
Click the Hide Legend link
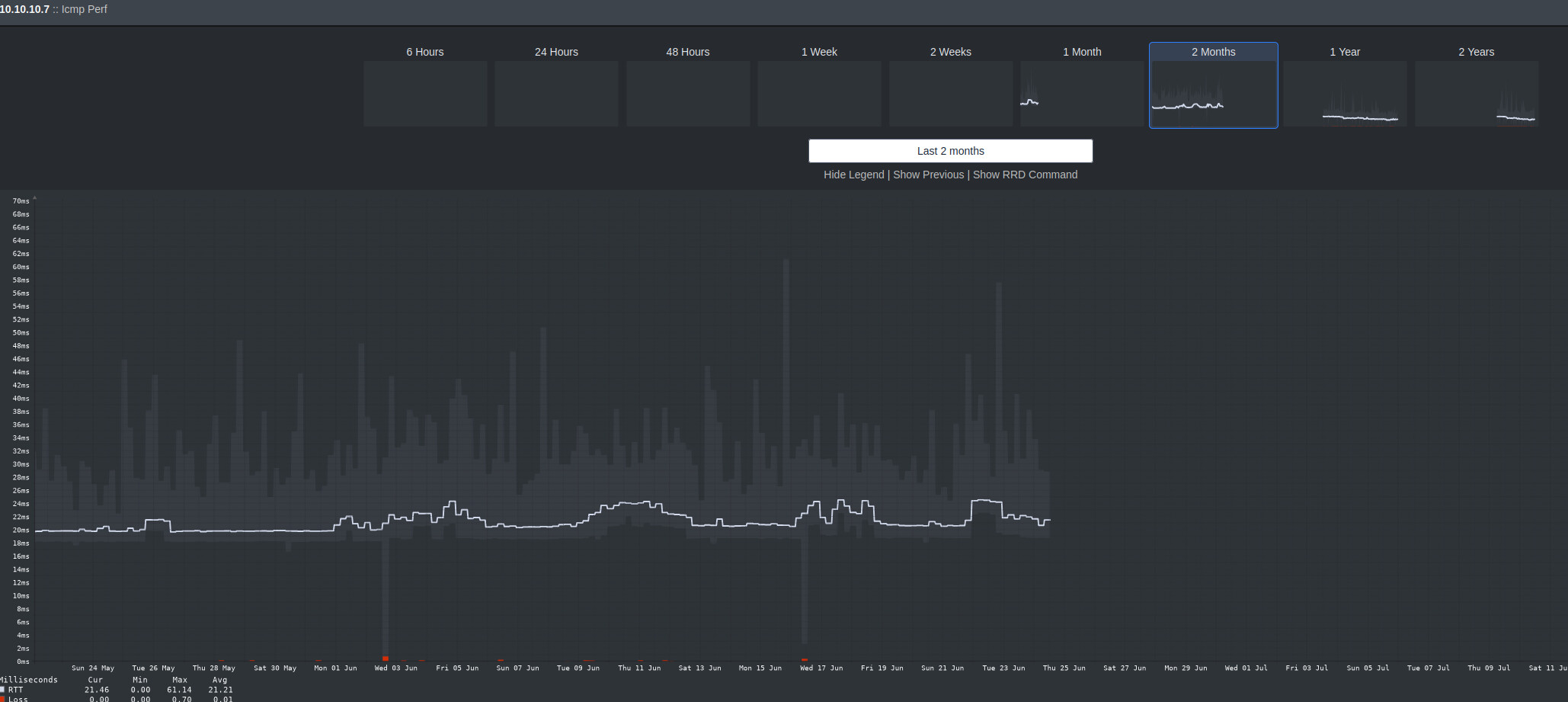tap(854, 175)
